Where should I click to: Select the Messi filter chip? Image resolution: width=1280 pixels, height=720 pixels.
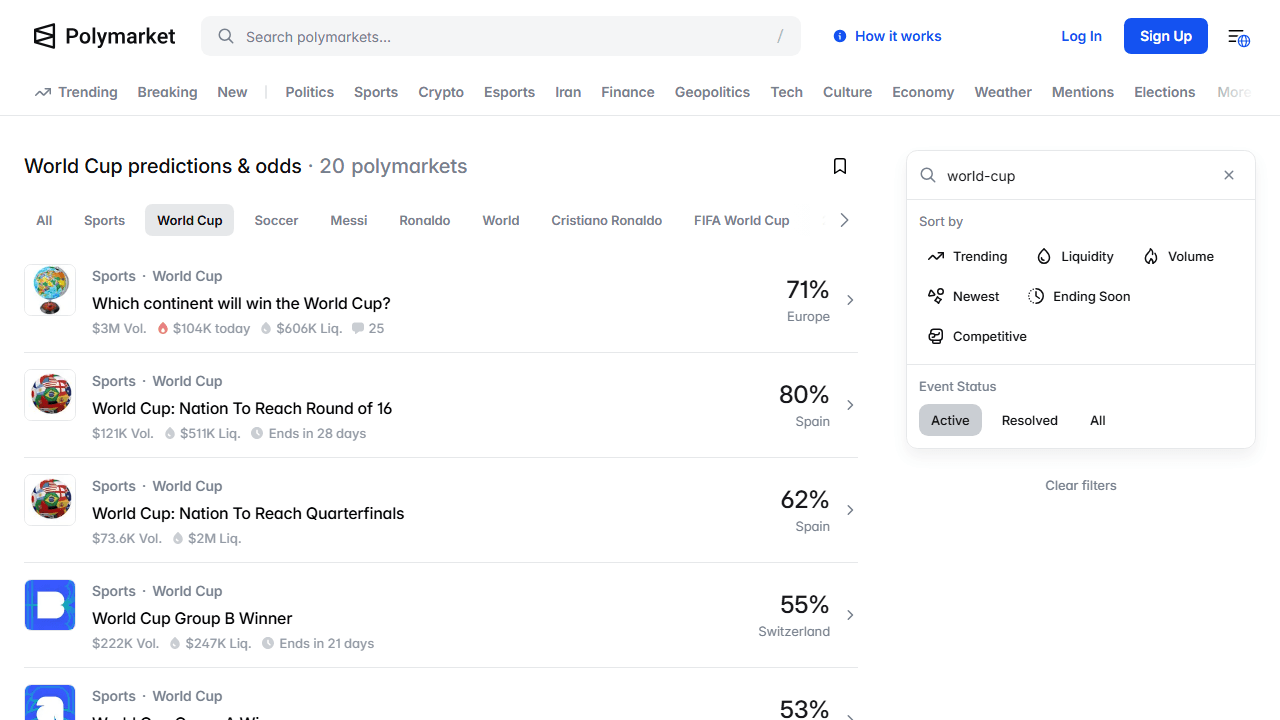[x=349, y=220]
